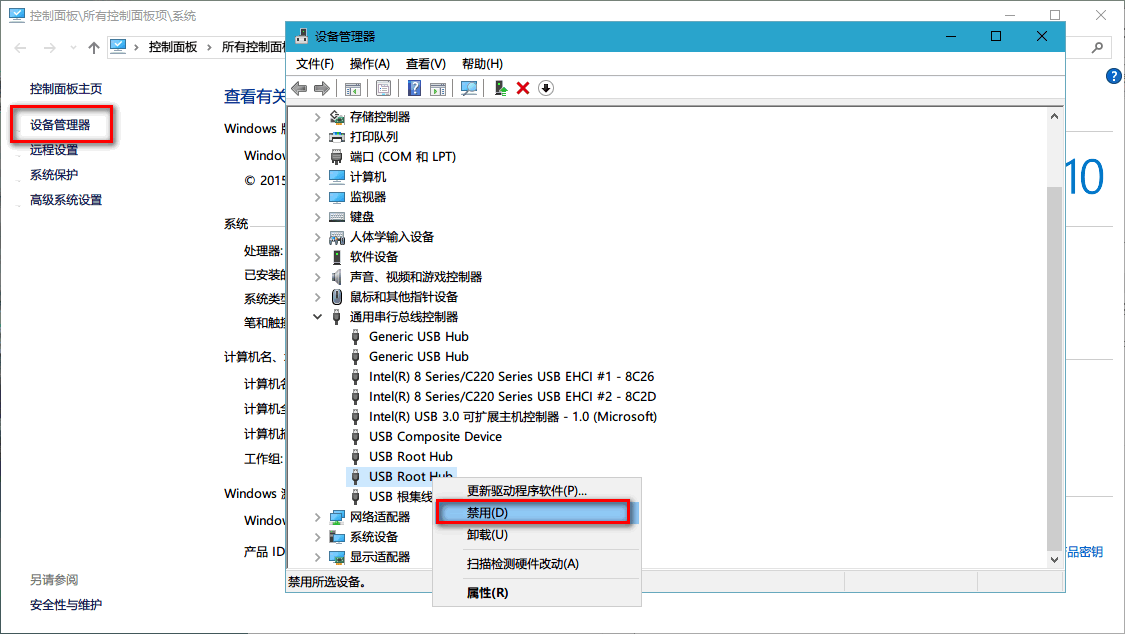Image resolution: width=1125 pixels, height=634 pixels.
Task: Click the display adapters (显示适配器) icon
Action: pos(336,557)
